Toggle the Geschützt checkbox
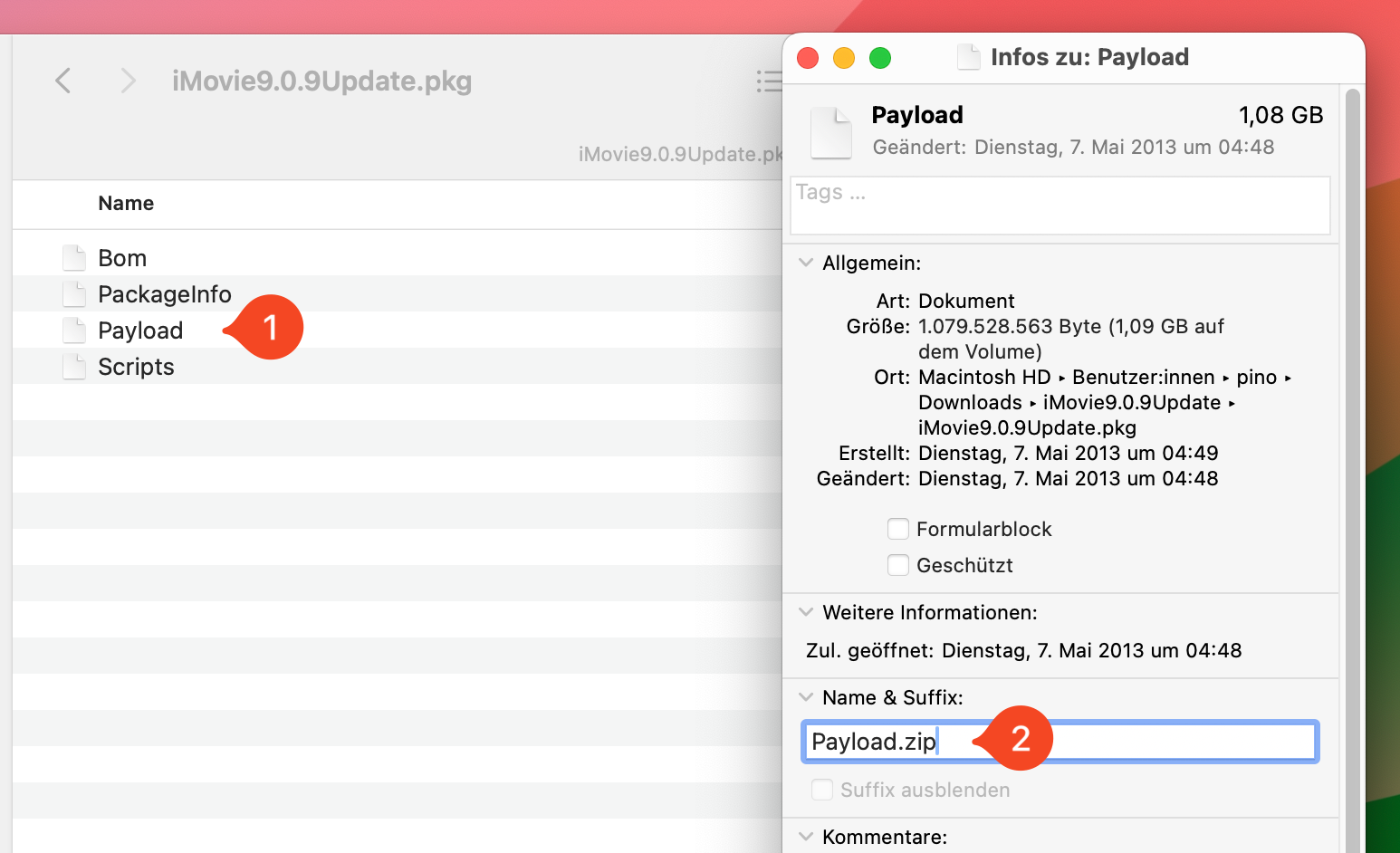1400x853 pixels. coord(898,565)
